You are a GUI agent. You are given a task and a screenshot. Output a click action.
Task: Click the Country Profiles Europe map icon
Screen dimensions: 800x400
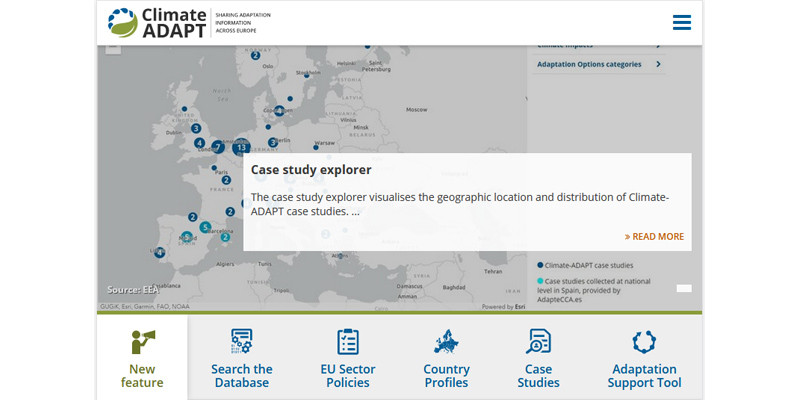(x=446, y=342)
